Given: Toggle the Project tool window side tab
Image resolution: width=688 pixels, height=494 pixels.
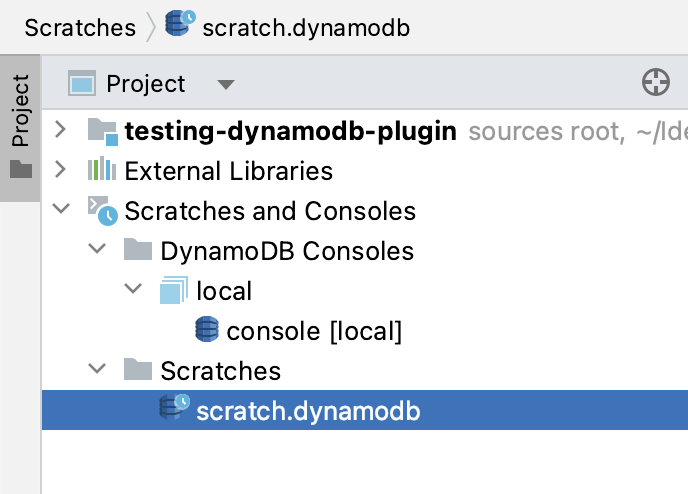Looking at the screenshot, I should pos(20,125).
